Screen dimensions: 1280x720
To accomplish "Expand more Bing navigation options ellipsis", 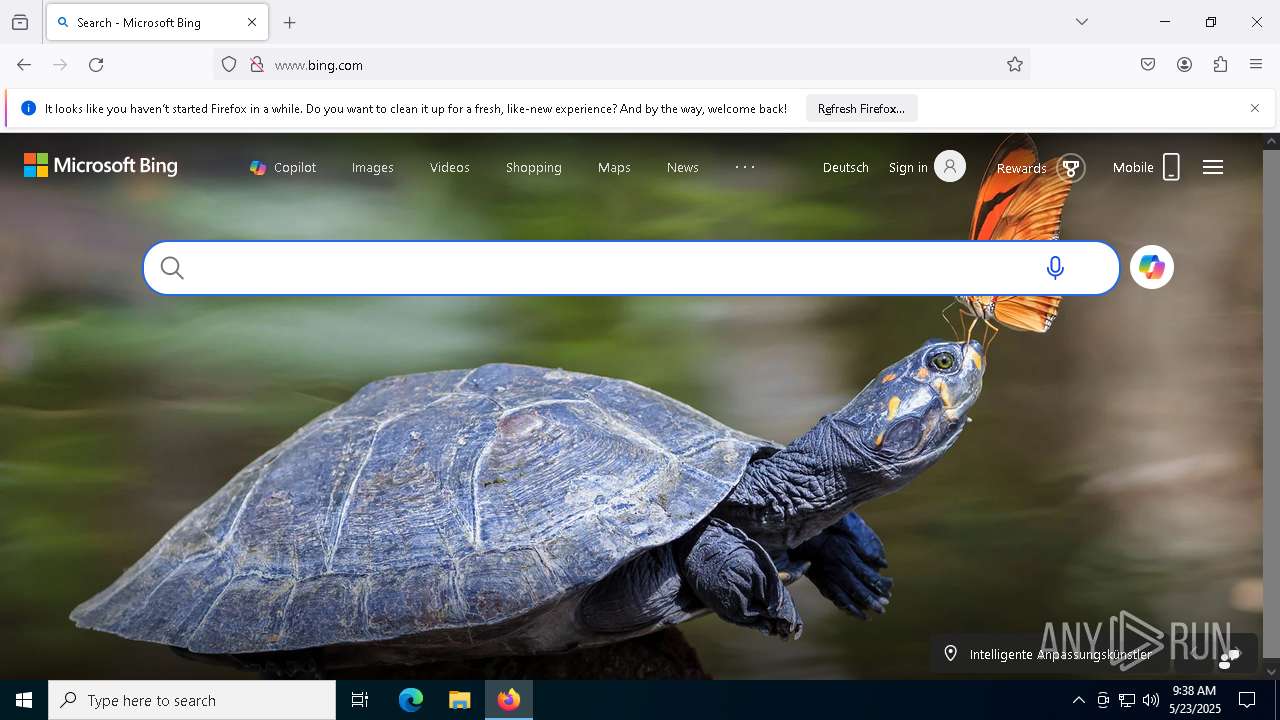I will [745, 167].
